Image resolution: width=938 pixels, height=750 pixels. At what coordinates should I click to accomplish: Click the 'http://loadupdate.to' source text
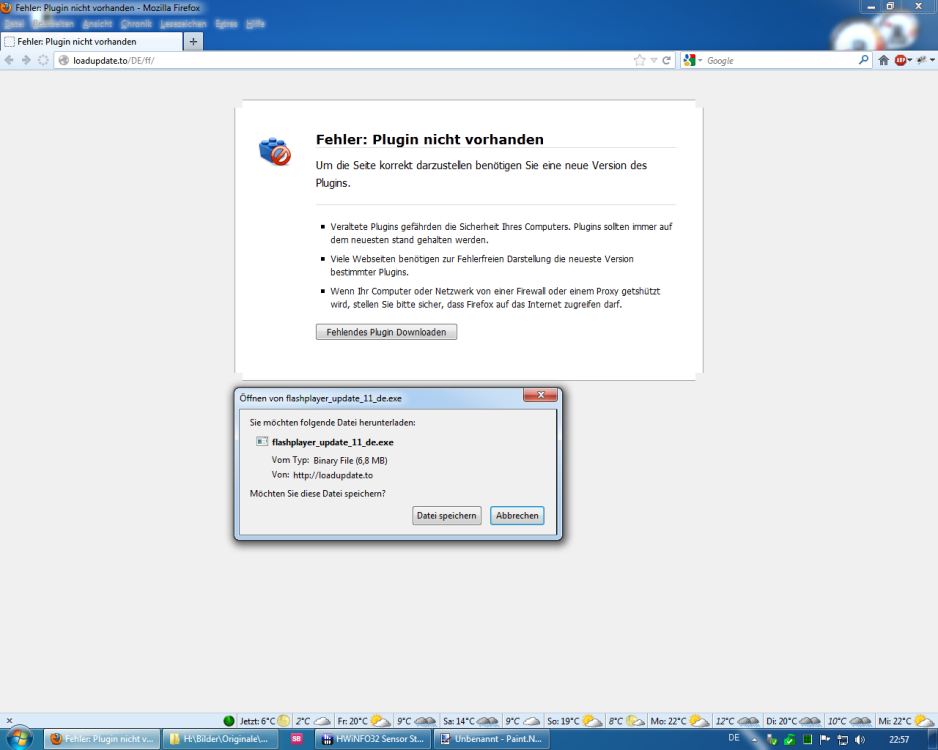point(333,475)
